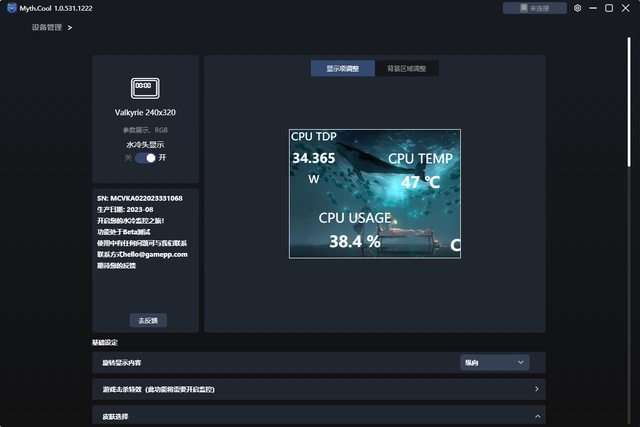Screen dimensions: 640x427
Task: Open the 旋转显示内容 rotation dropdown
Action: point(494,362)
